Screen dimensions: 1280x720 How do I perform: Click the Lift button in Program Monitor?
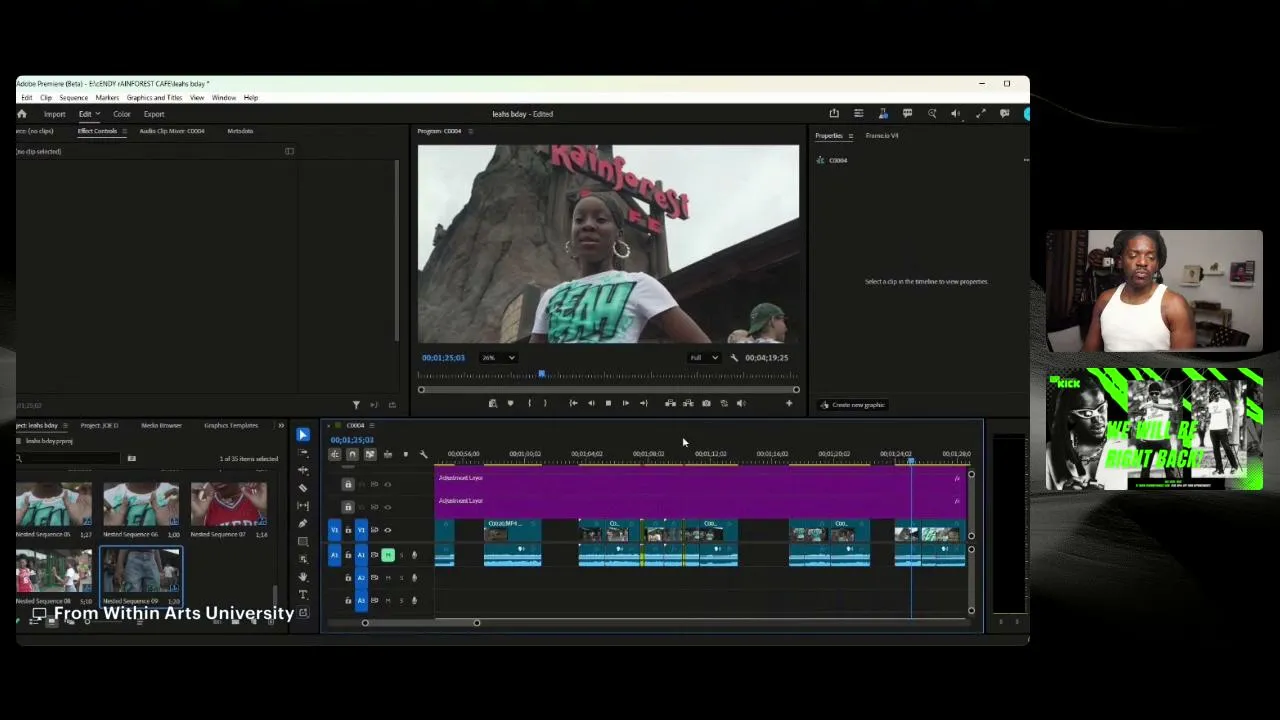tap(670, 404)
